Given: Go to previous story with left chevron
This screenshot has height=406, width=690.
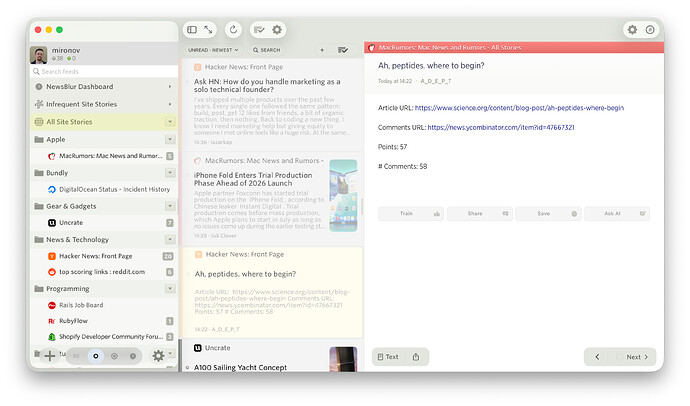Looking at the screenshot, I should point(597,357).
